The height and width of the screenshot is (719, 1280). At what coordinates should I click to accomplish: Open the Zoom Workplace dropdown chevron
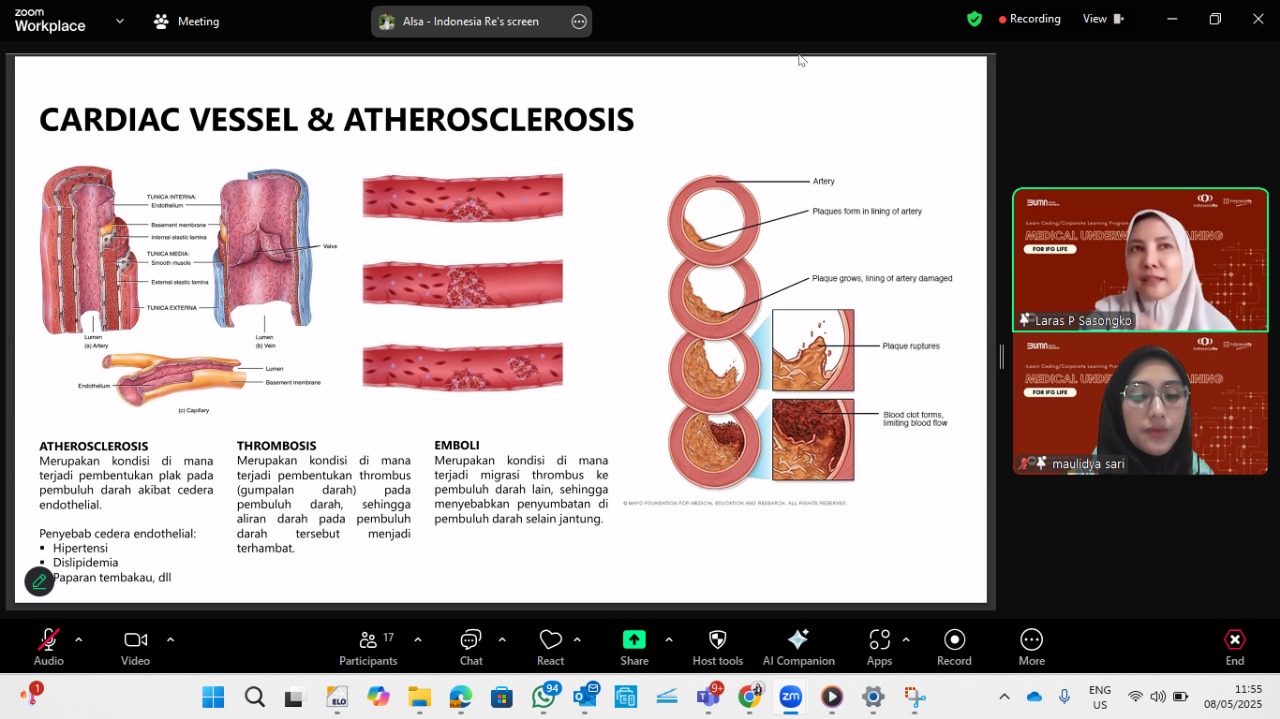coord(120,20)
